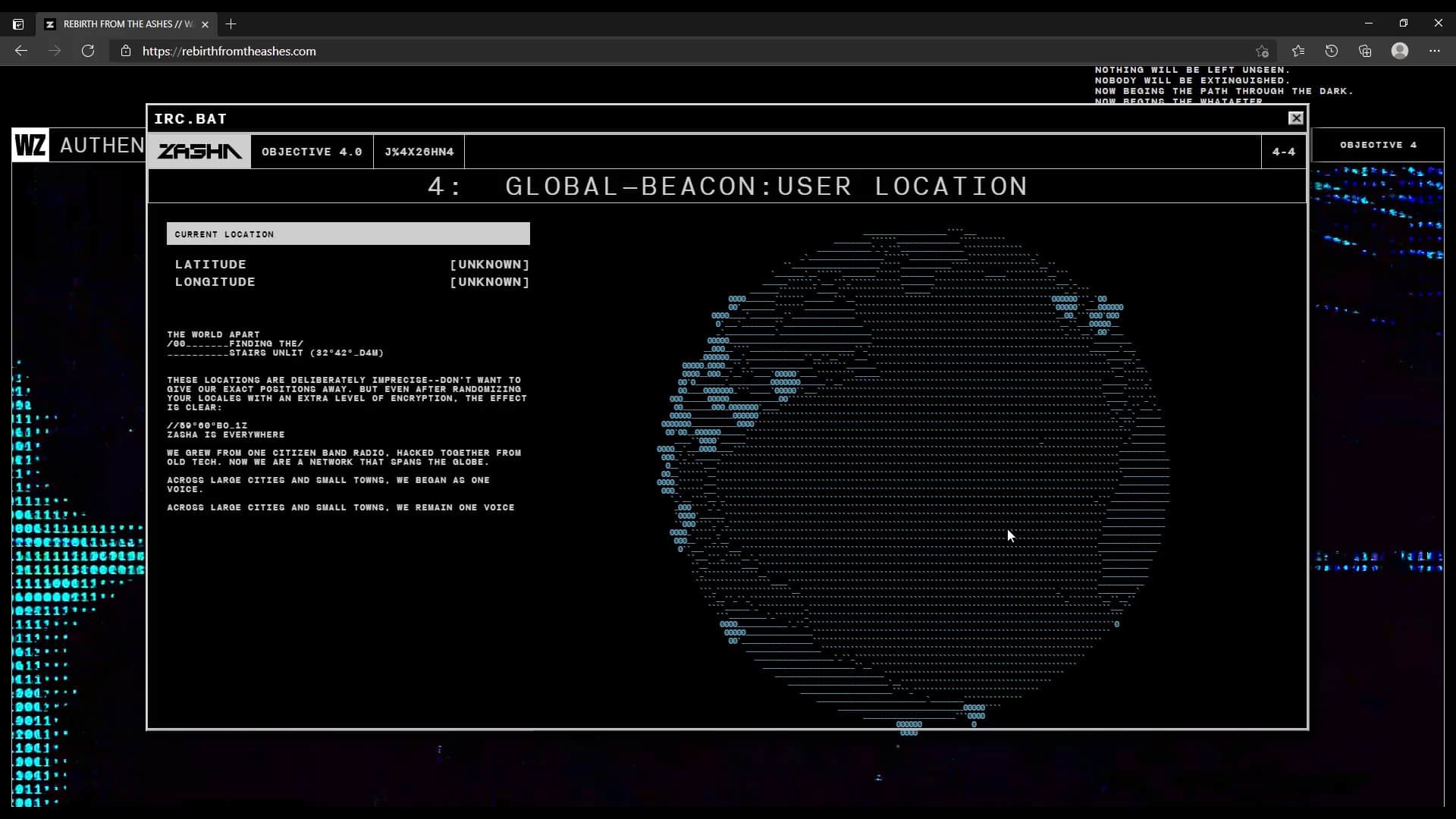Image resolution: width=1456 pixels, height=819 pixels.
Task: Click the 4-4 page indicator
Action: pos(1283,152)
